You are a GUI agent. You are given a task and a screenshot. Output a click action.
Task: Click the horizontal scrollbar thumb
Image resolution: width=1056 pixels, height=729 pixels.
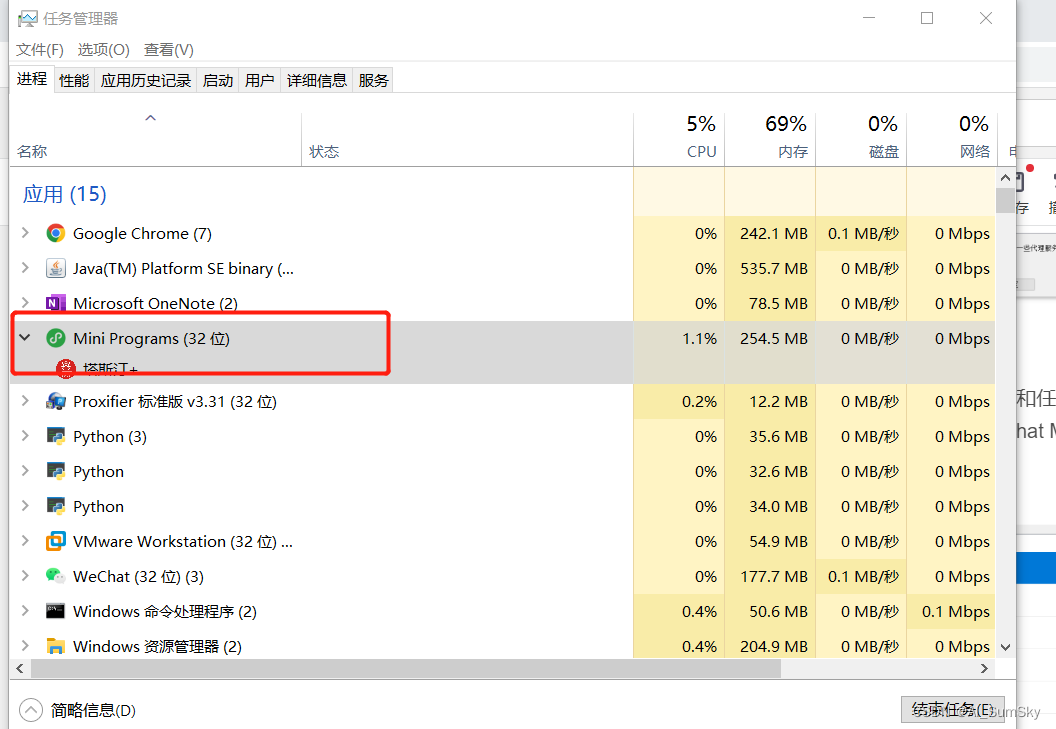[x=406, y=668]
